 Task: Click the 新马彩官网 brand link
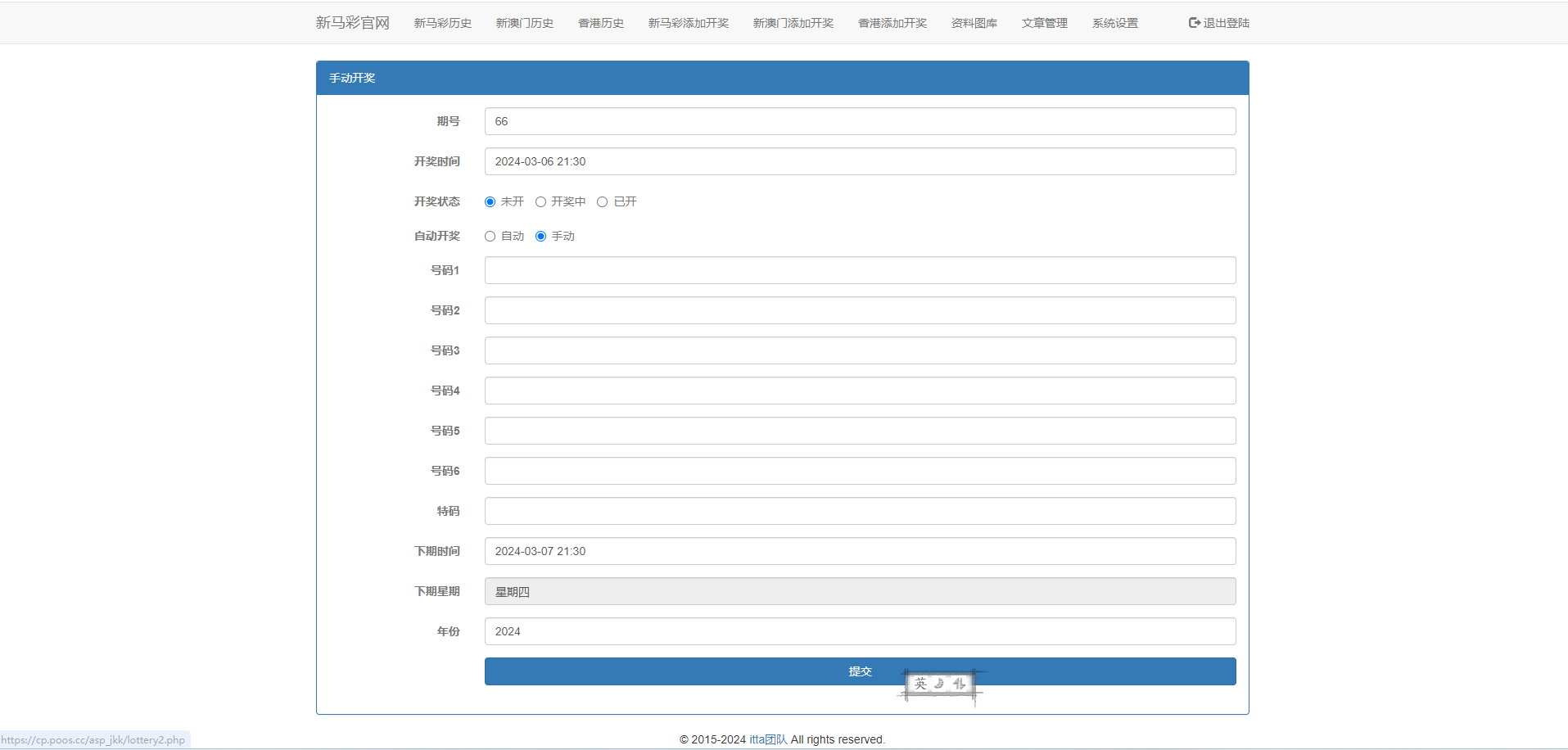click(352, 23)
